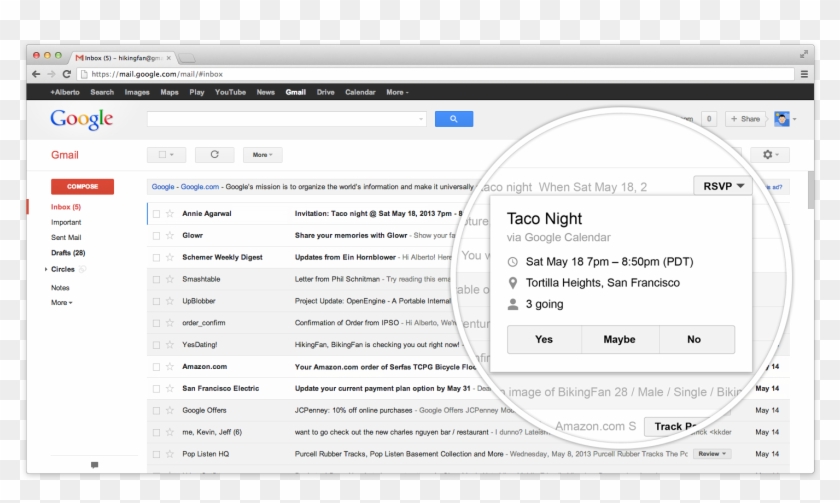Star the Schemer Weekly Digest email

[x=170, y=258]
